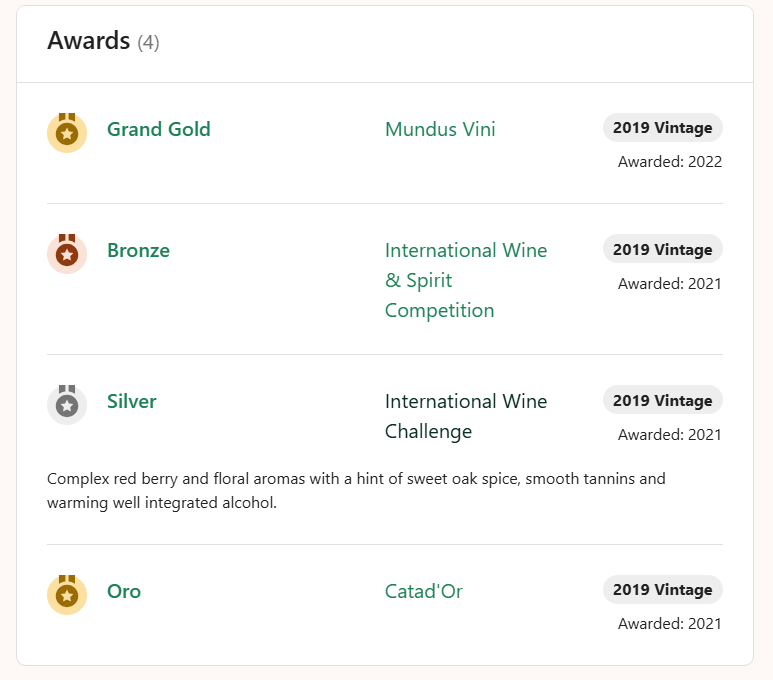Follow the Catad'Or competition link

click(x=424, y=591)
